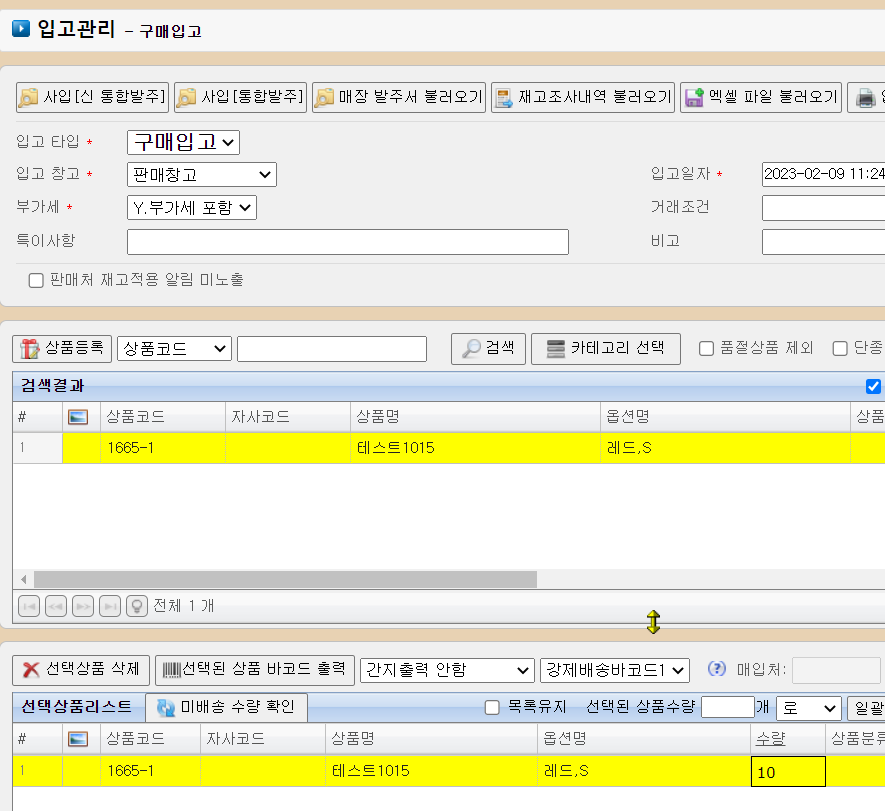Focus the 특이사항 text field
The image size is (885, 811).
click(x=348, y=242)
